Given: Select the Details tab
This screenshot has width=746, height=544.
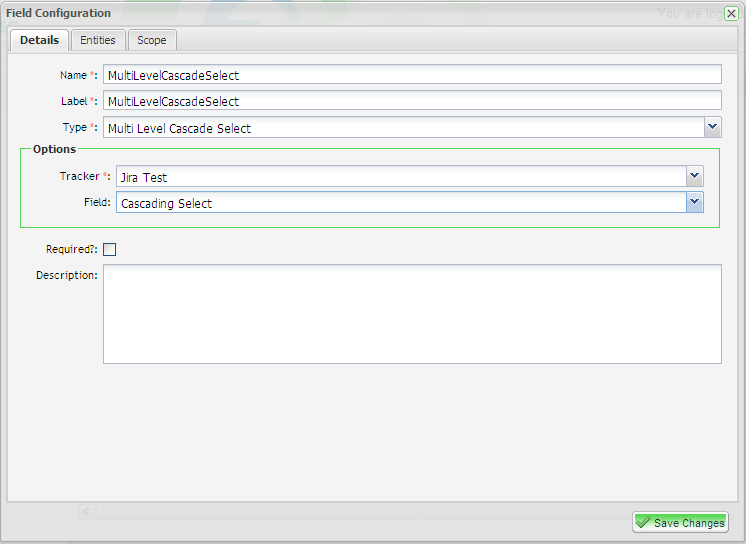Looking at the screenshot, I should coord(40,40).
